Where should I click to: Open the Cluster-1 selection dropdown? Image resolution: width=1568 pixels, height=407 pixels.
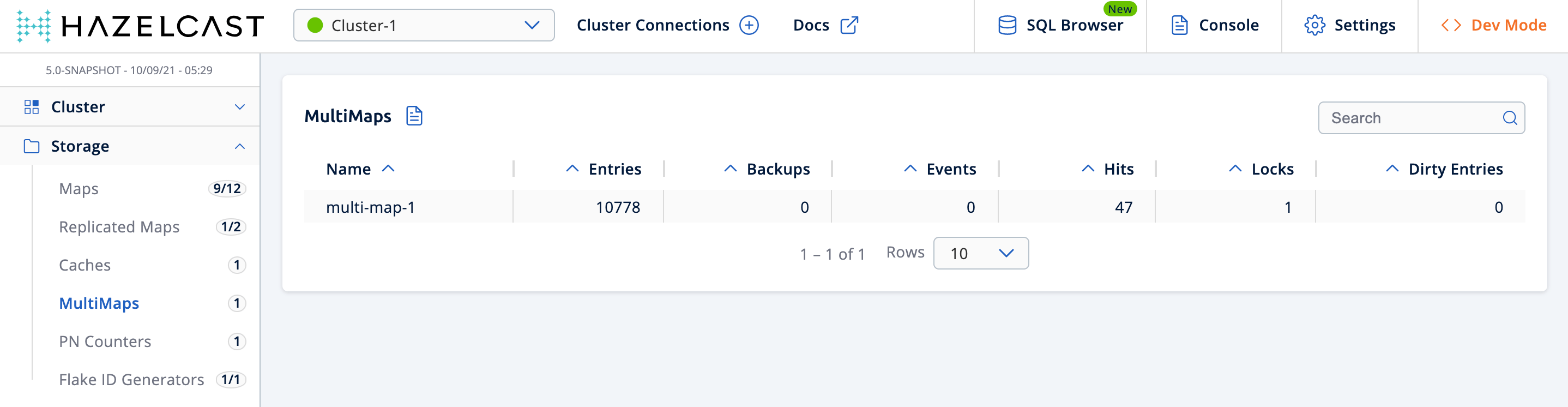pos(424,26)
